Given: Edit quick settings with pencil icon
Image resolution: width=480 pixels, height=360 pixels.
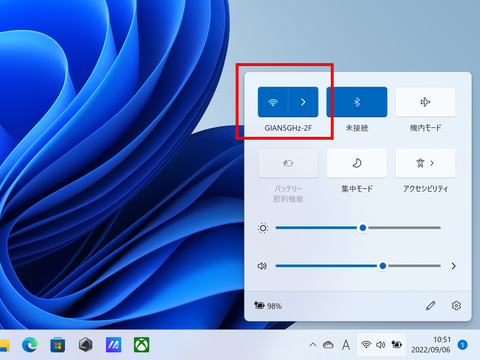Looking at the screenshot, I should 431,305.
